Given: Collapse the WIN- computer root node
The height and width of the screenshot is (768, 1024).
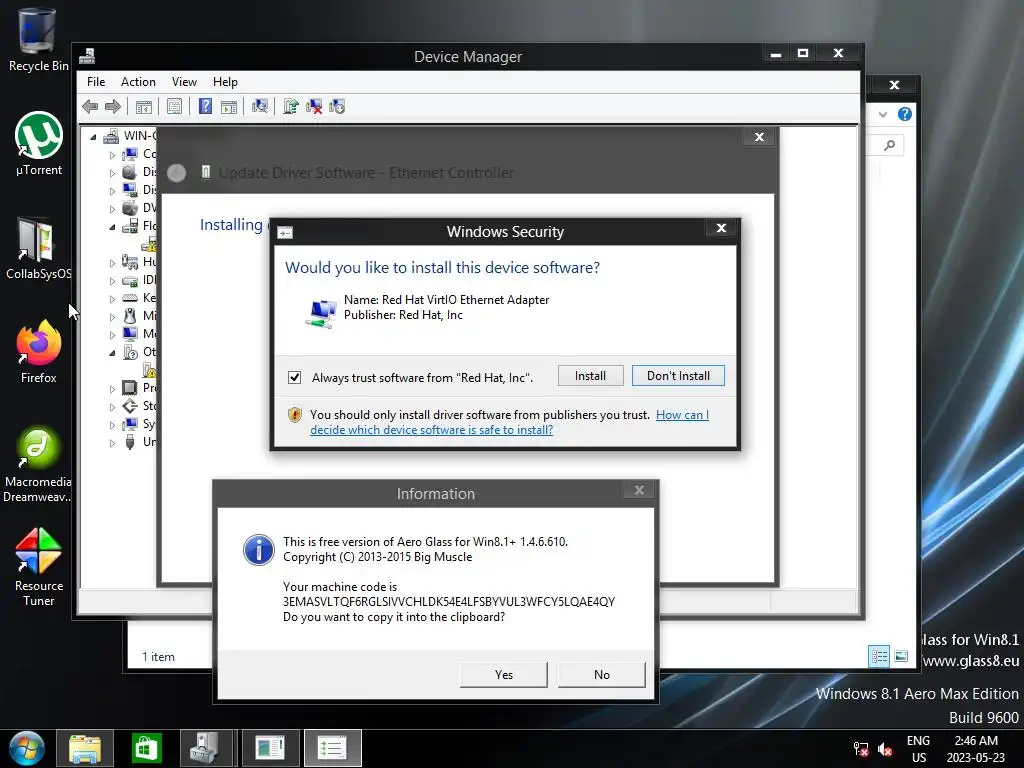Looking at the screenshot, I should click(93, 137).
